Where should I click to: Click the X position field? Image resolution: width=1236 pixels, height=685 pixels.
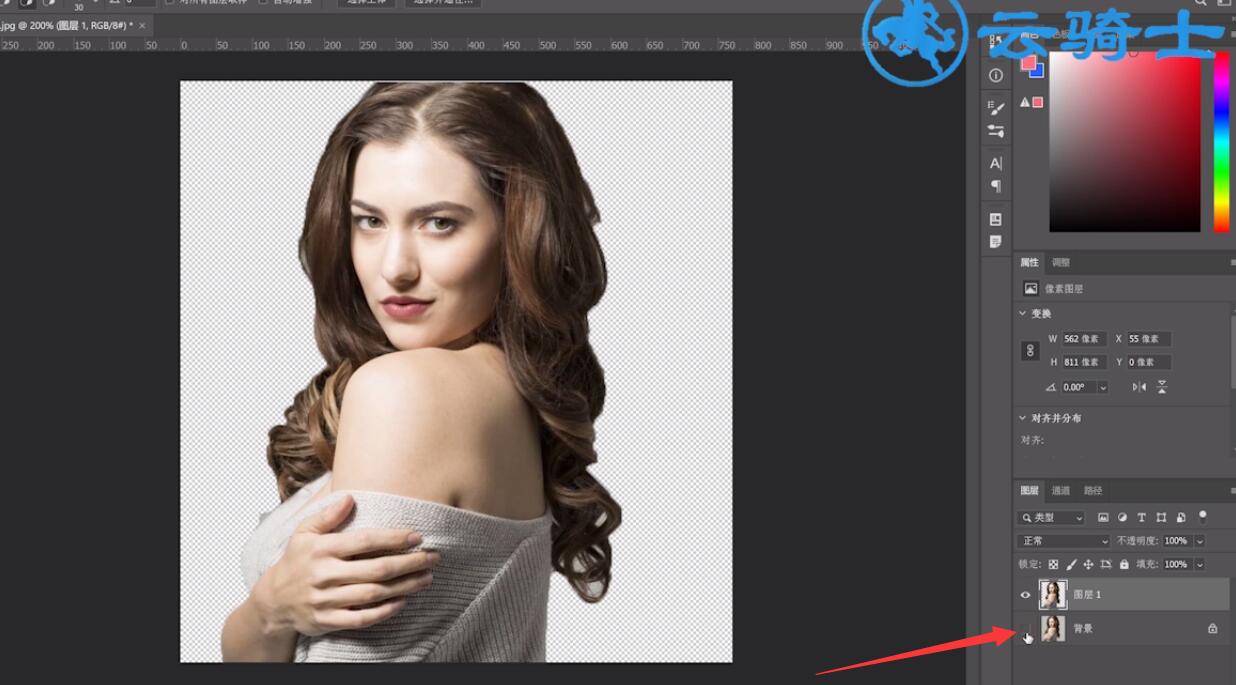tap(1148, 339)
